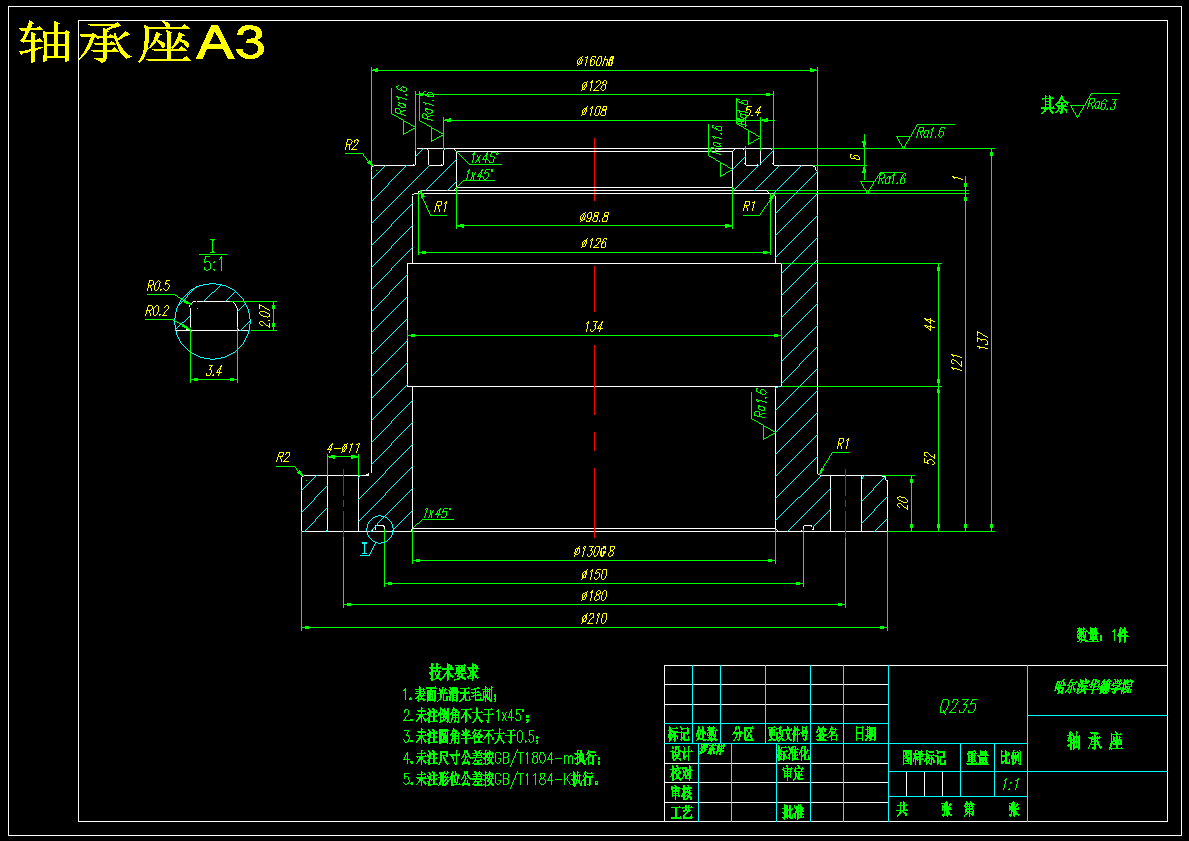1189x841 pixels.
Task: Select the ø98.8 dimension text
Action: point(594,218)
